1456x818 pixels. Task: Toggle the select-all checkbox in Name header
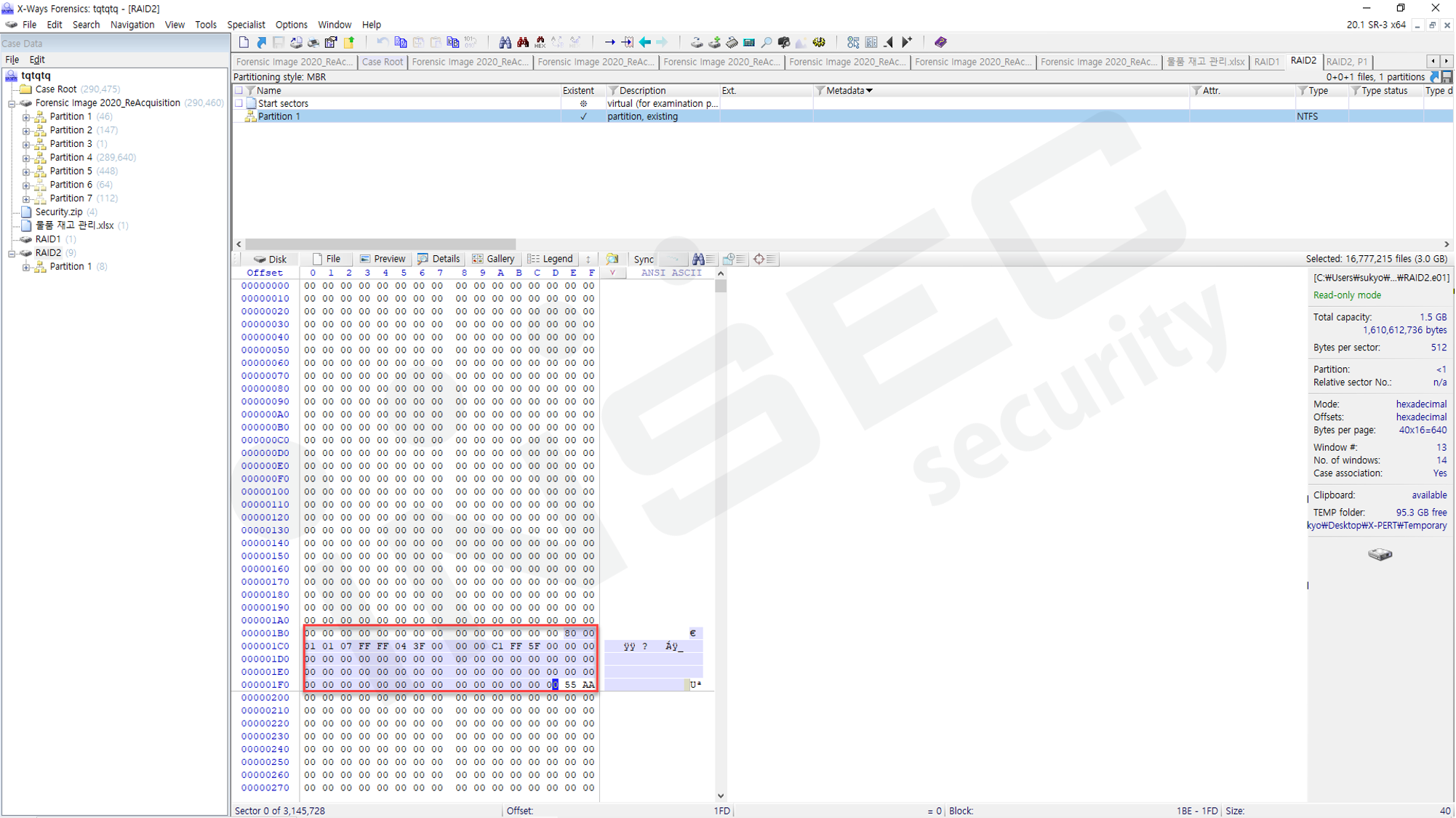[x=239, y=91]
